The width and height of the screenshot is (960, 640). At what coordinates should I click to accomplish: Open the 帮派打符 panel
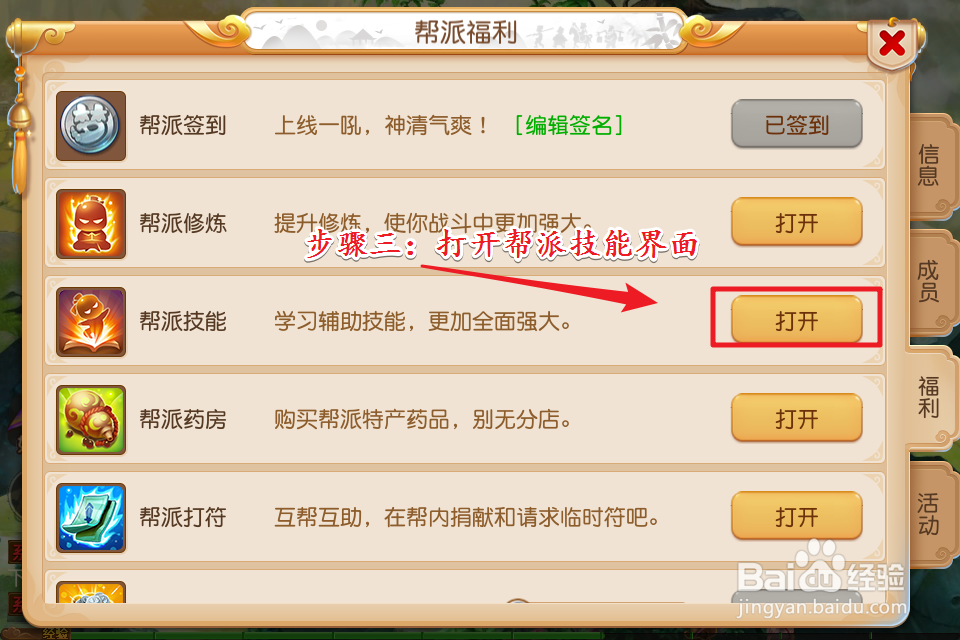(797, 516)
